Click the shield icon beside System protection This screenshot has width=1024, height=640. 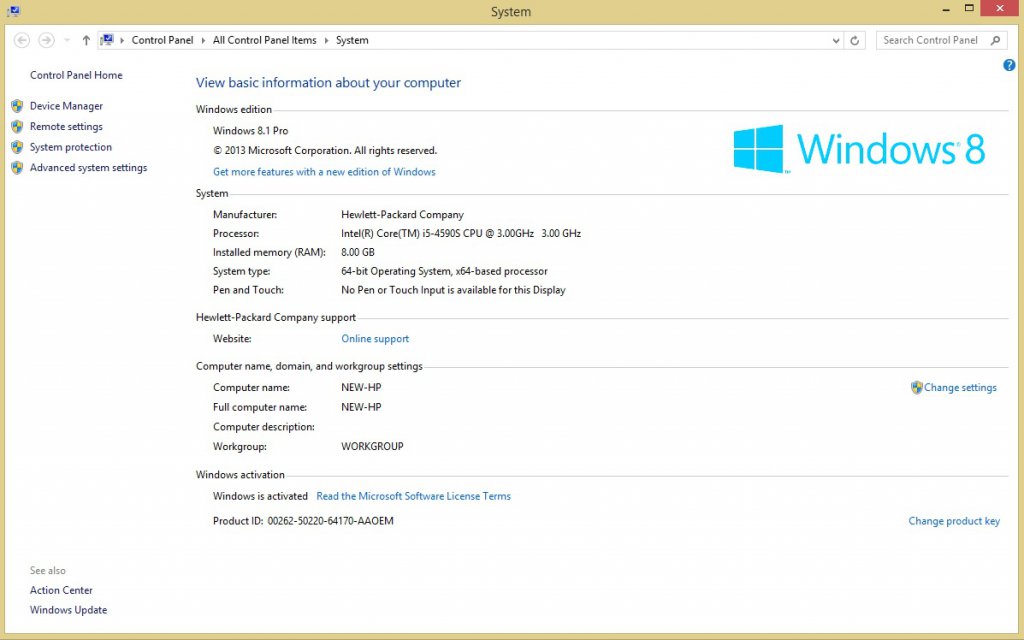pyautogui.click(x=17, y=147)
